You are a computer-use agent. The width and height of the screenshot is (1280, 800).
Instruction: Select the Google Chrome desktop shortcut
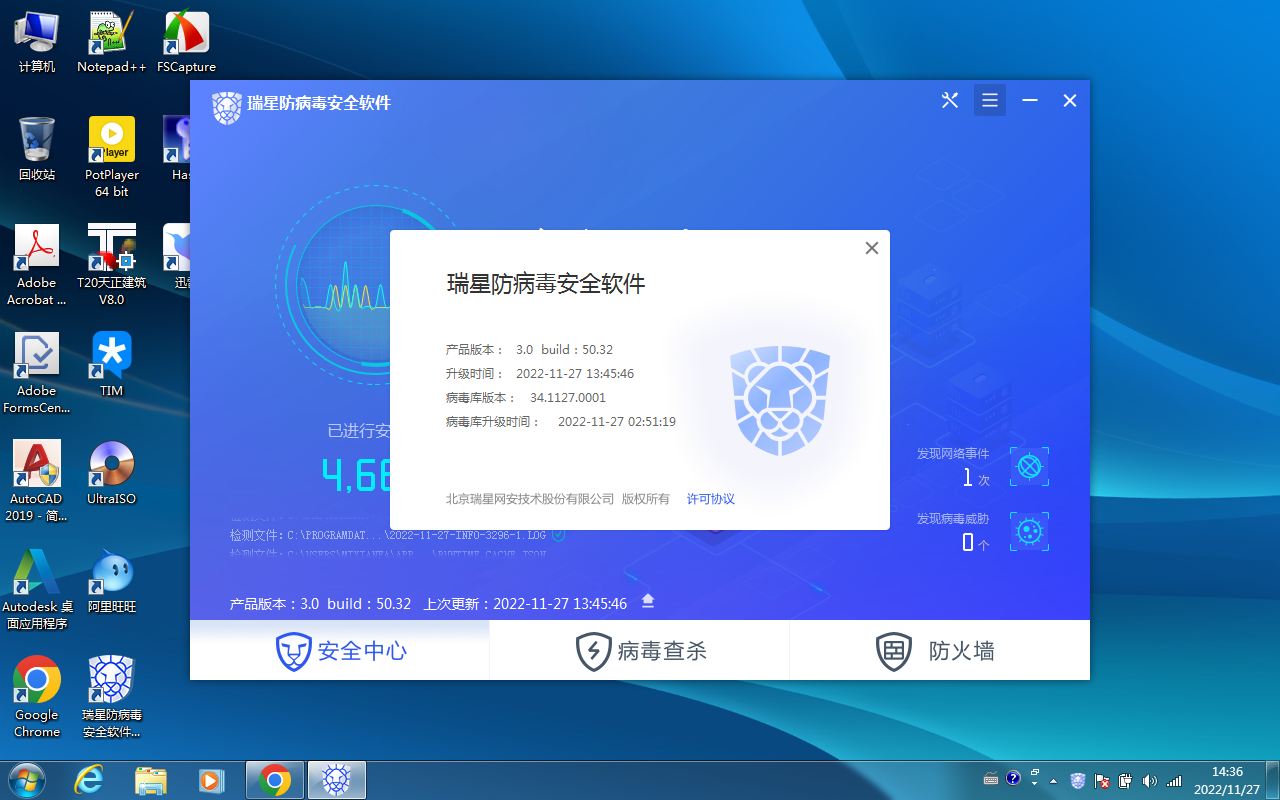[x=37, y=697]
